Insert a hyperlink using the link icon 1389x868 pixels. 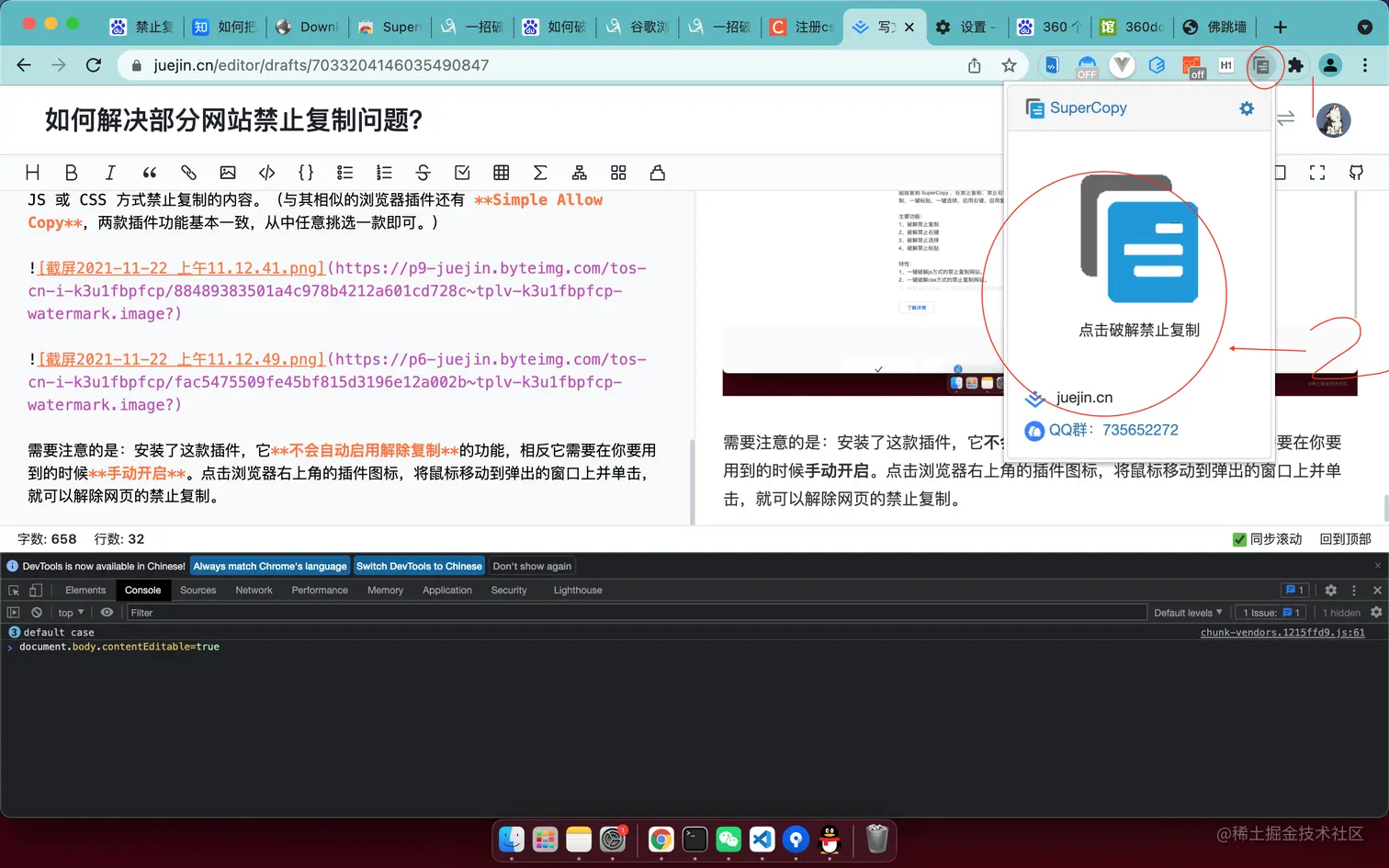pos(188,172)
